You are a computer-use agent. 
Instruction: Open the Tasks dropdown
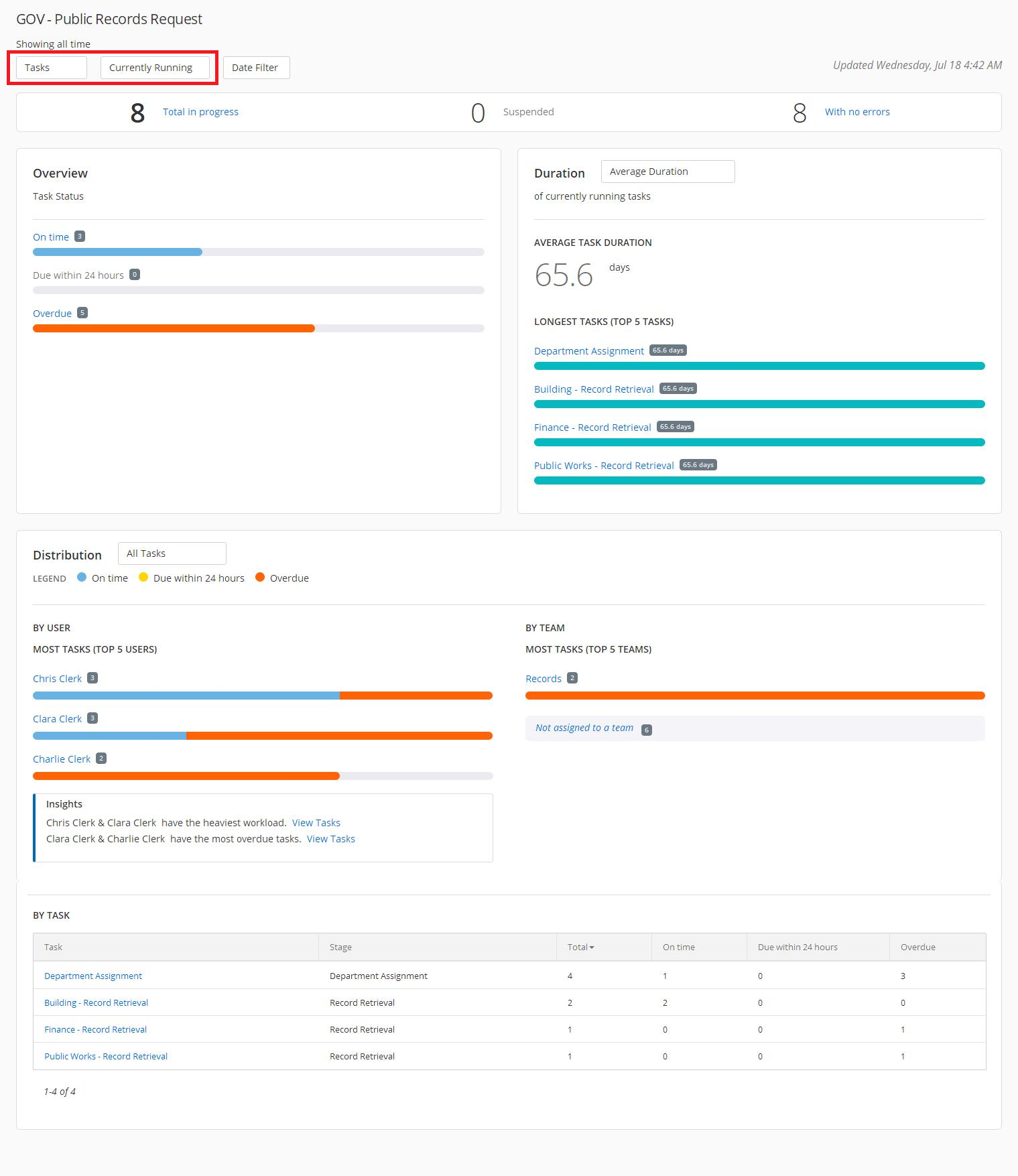point(52,68)
